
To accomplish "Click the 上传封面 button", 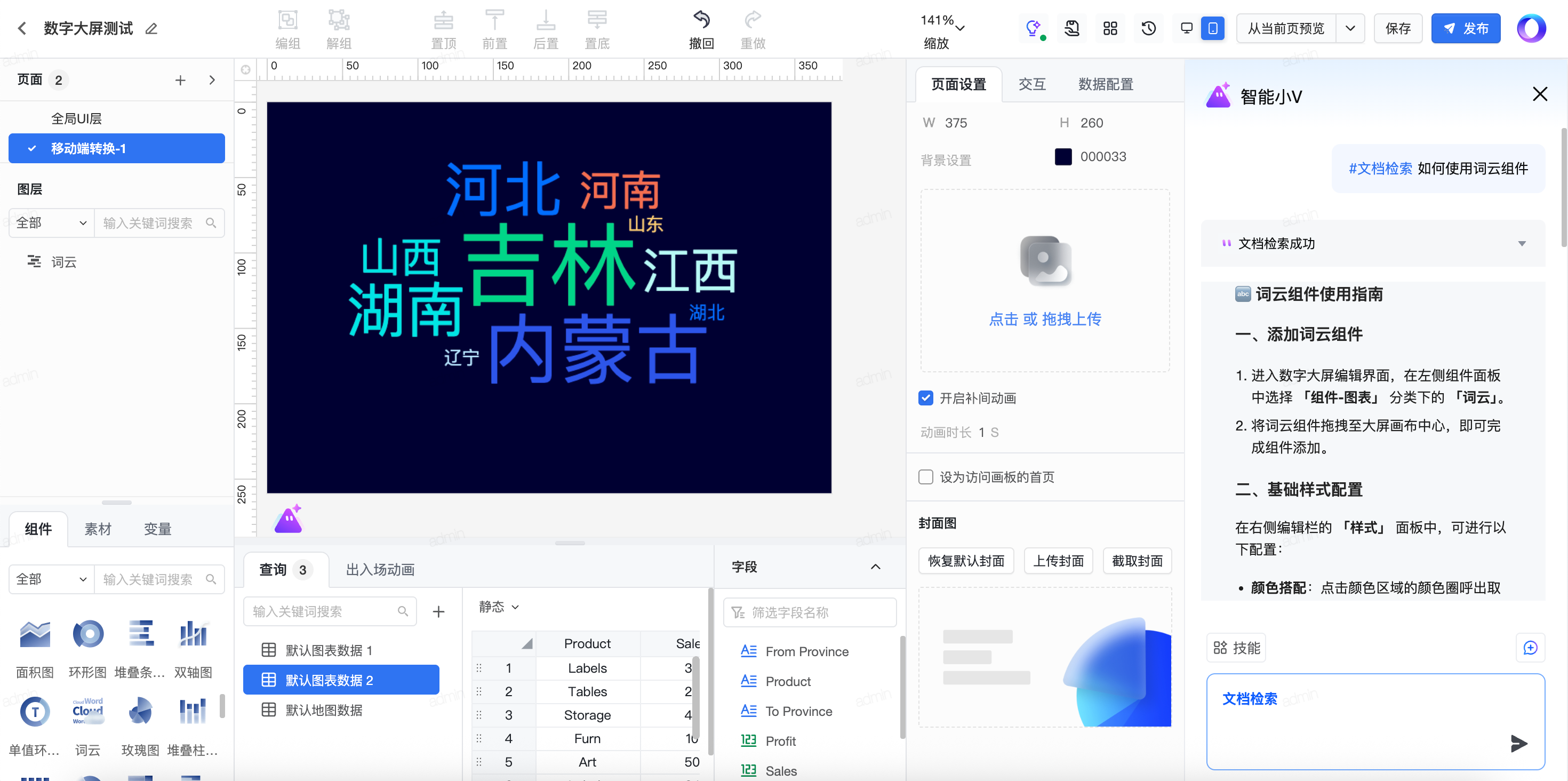I will click(x=1058, y=561).
